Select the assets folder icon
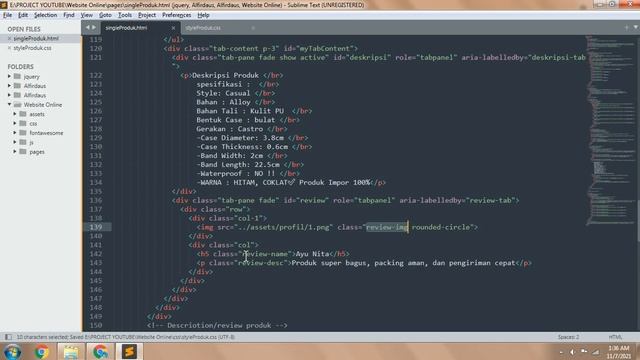Image resolution: width=640 pixels, height=360 pixels. 23,114
